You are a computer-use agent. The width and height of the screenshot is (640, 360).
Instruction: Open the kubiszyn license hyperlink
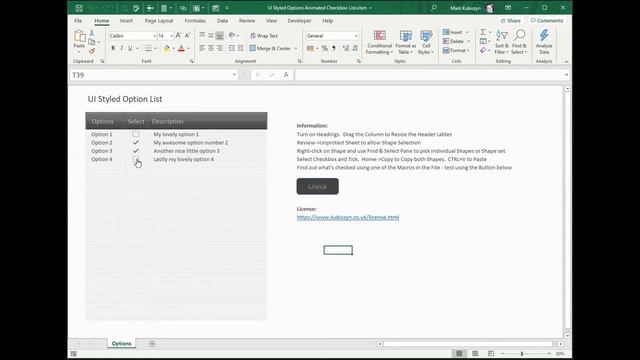click(x=348, y=217)
